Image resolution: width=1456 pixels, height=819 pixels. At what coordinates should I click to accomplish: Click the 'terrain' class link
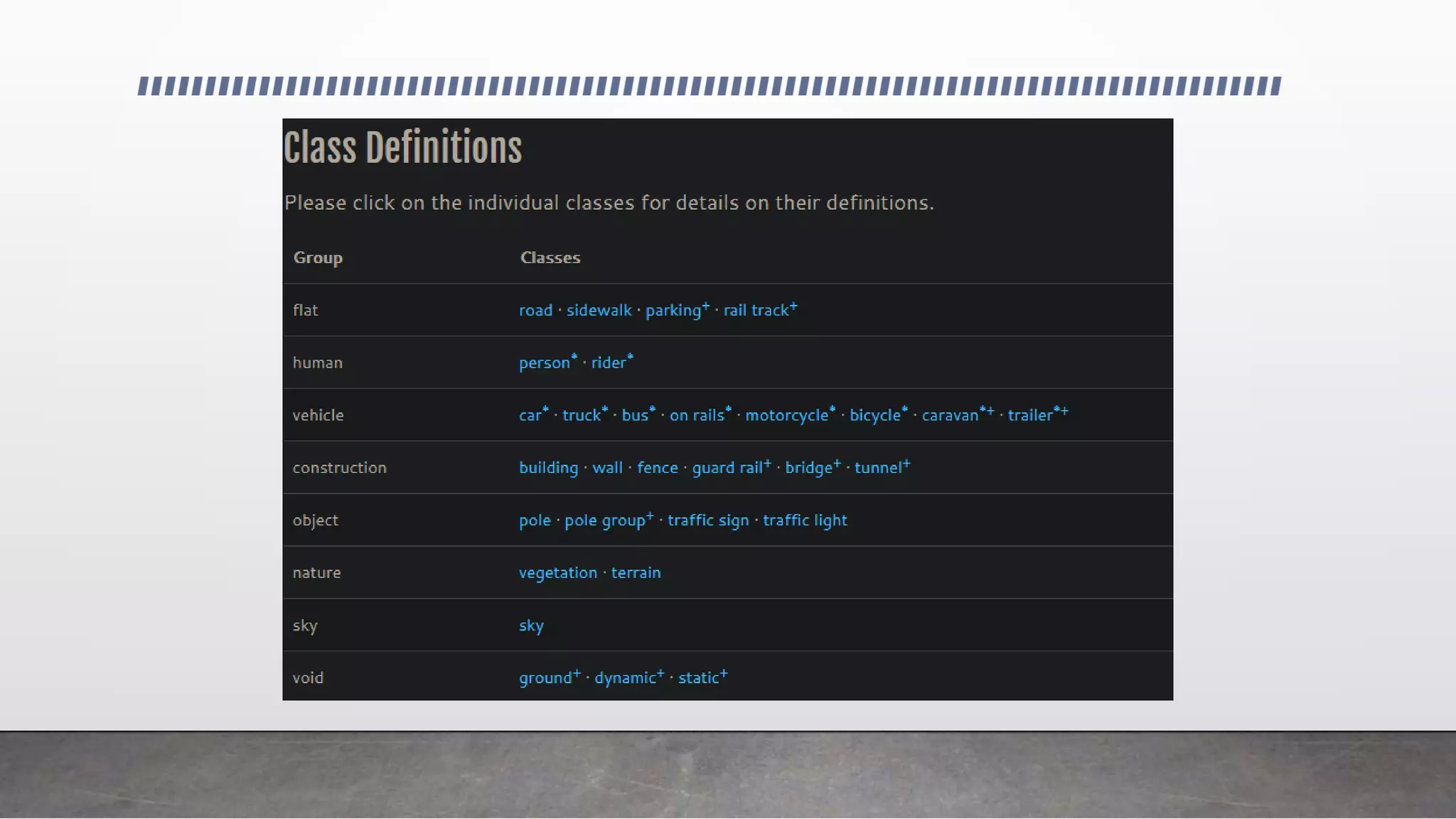point(636,573)
